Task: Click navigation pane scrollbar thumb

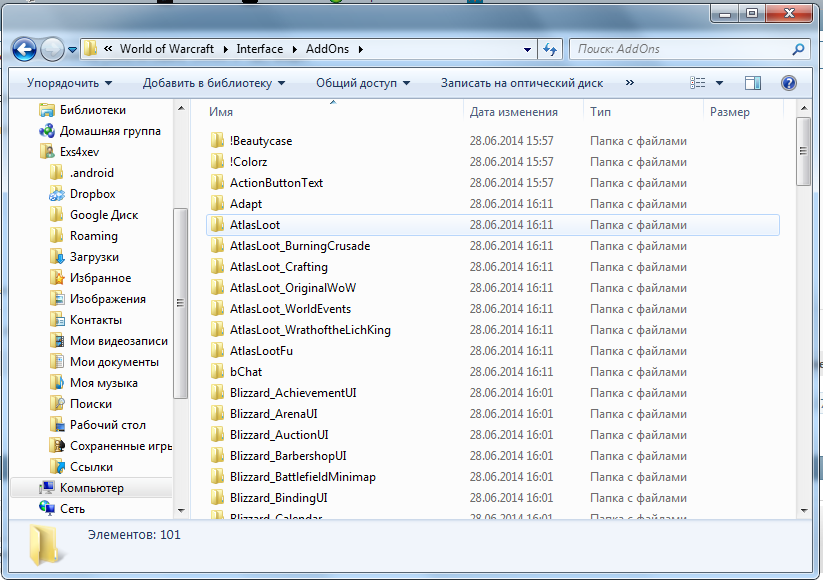Action: point(181,303)
